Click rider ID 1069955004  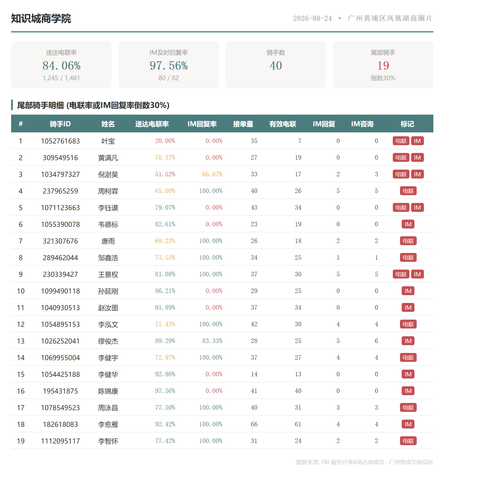[60, 358]
